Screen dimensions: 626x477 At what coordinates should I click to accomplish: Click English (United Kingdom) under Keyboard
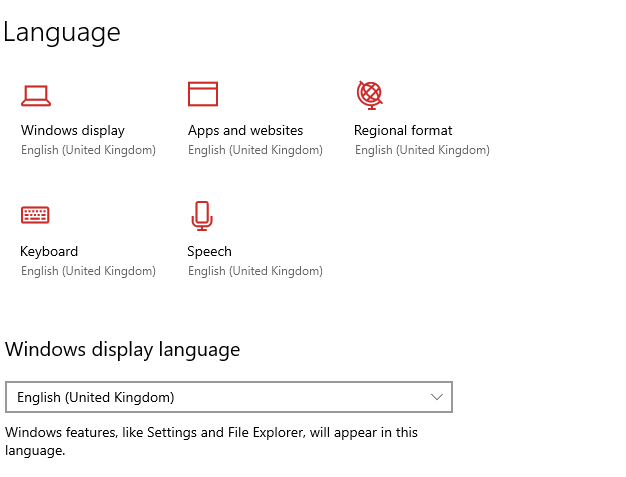[88, 271]
